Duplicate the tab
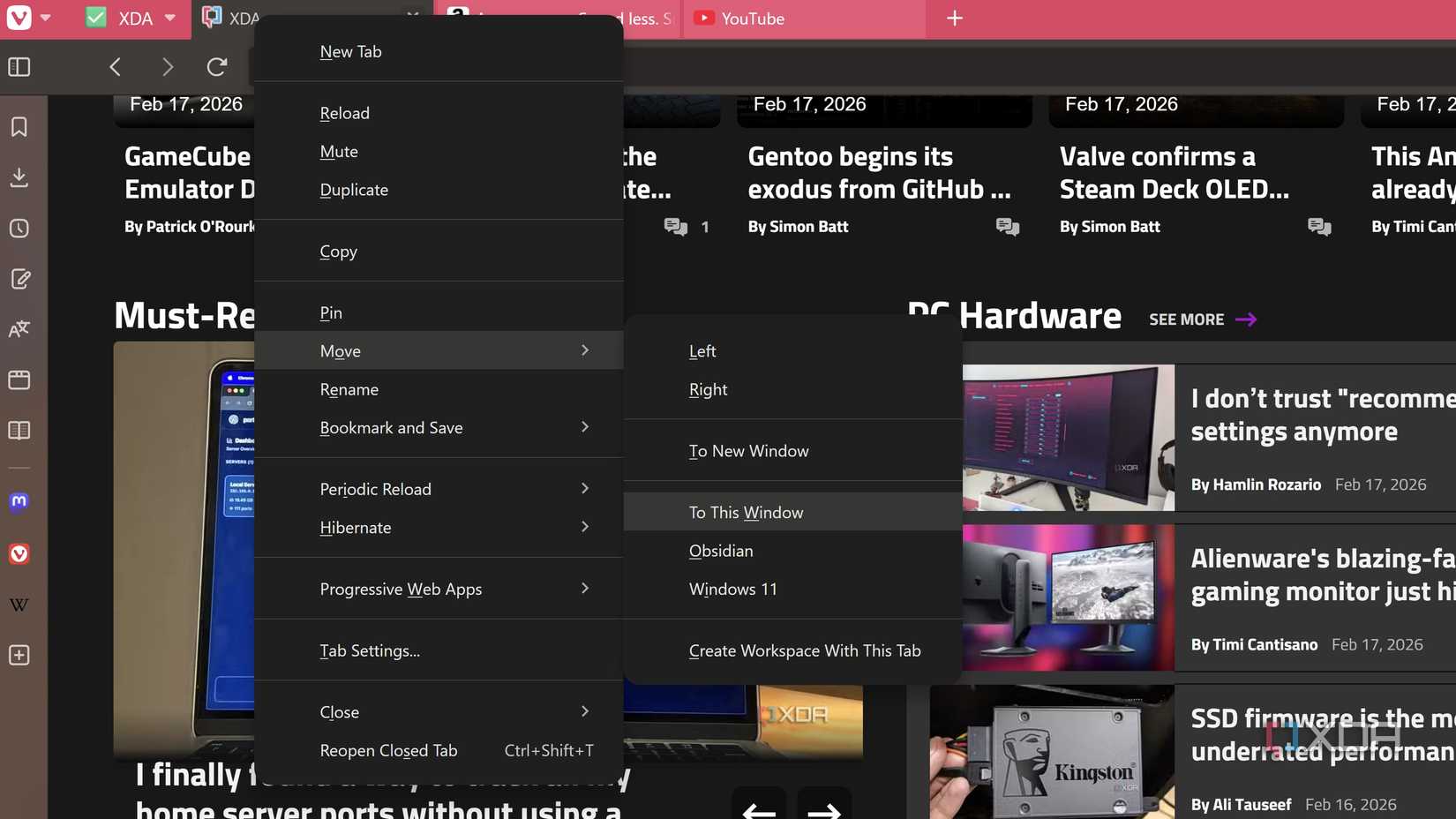The image size is (1456, 819). pos(439,190)
